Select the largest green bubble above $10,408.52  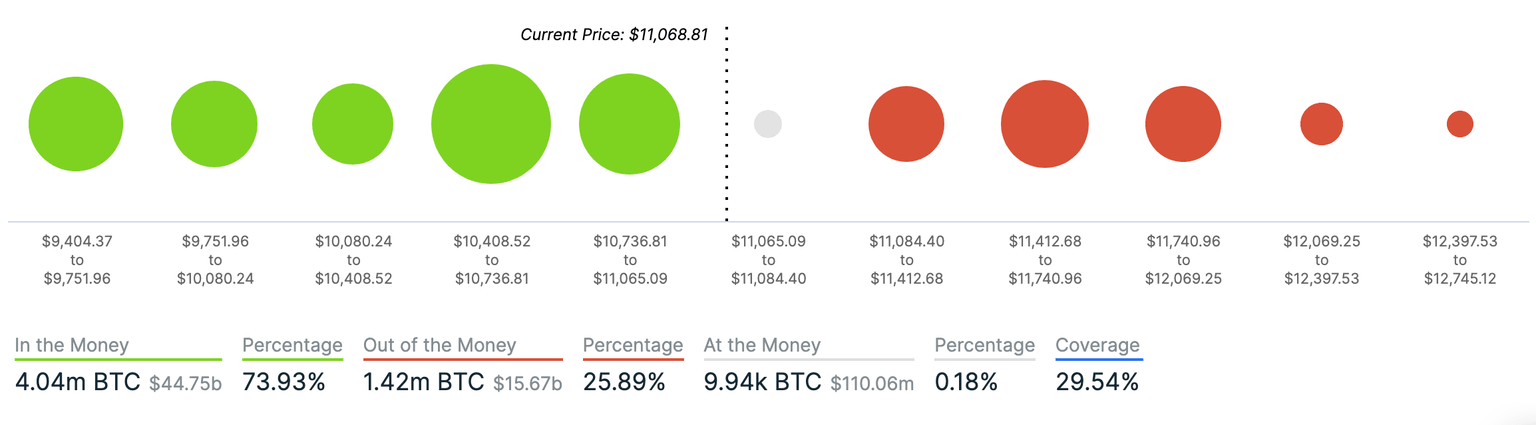491,124
